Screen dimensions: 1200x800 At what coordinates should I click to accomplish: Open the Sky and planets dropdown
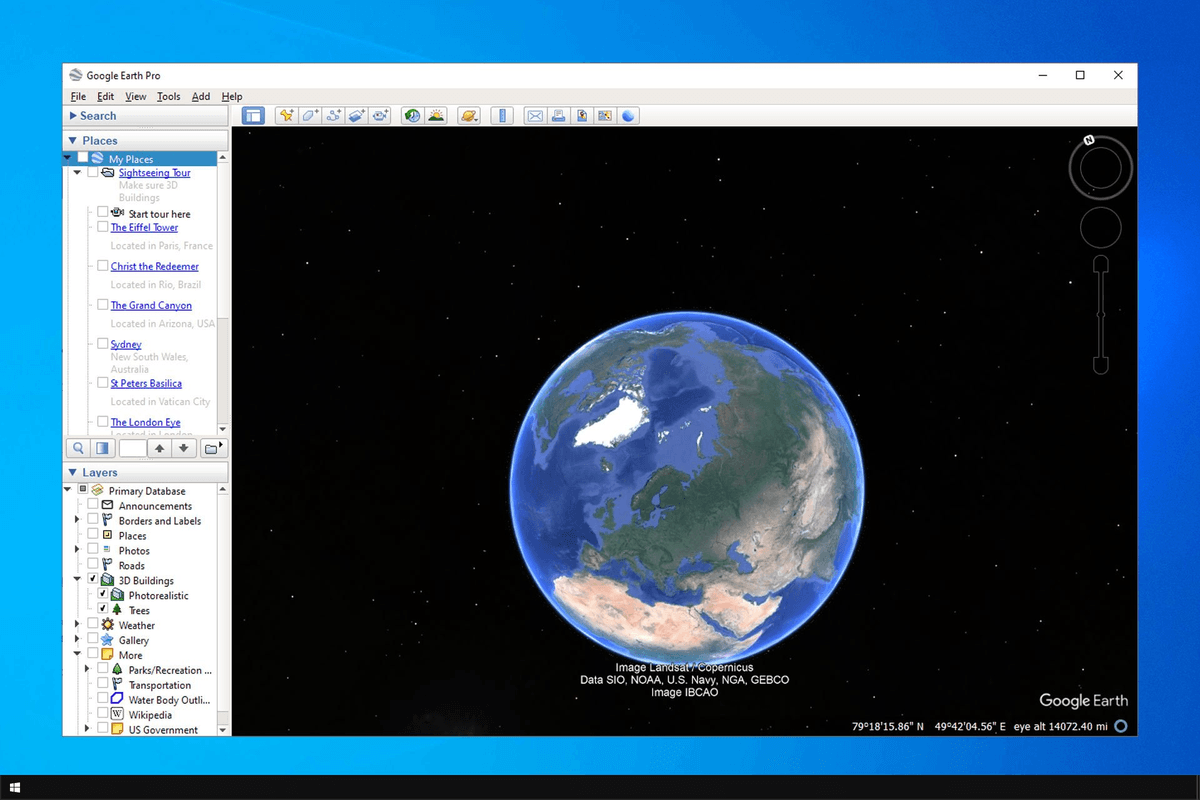pos(469,115)
